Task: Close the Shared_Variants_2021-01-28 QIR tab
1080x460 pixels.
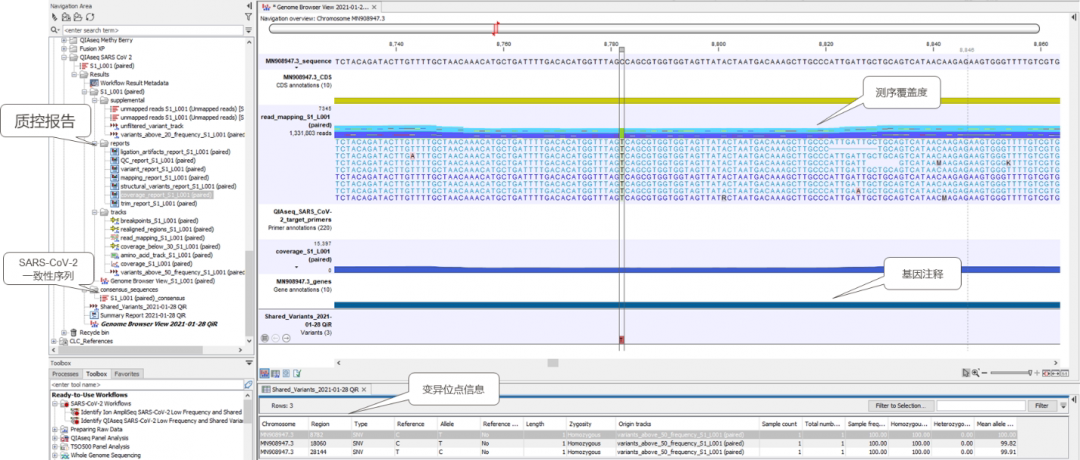Action: coord(365,390)
